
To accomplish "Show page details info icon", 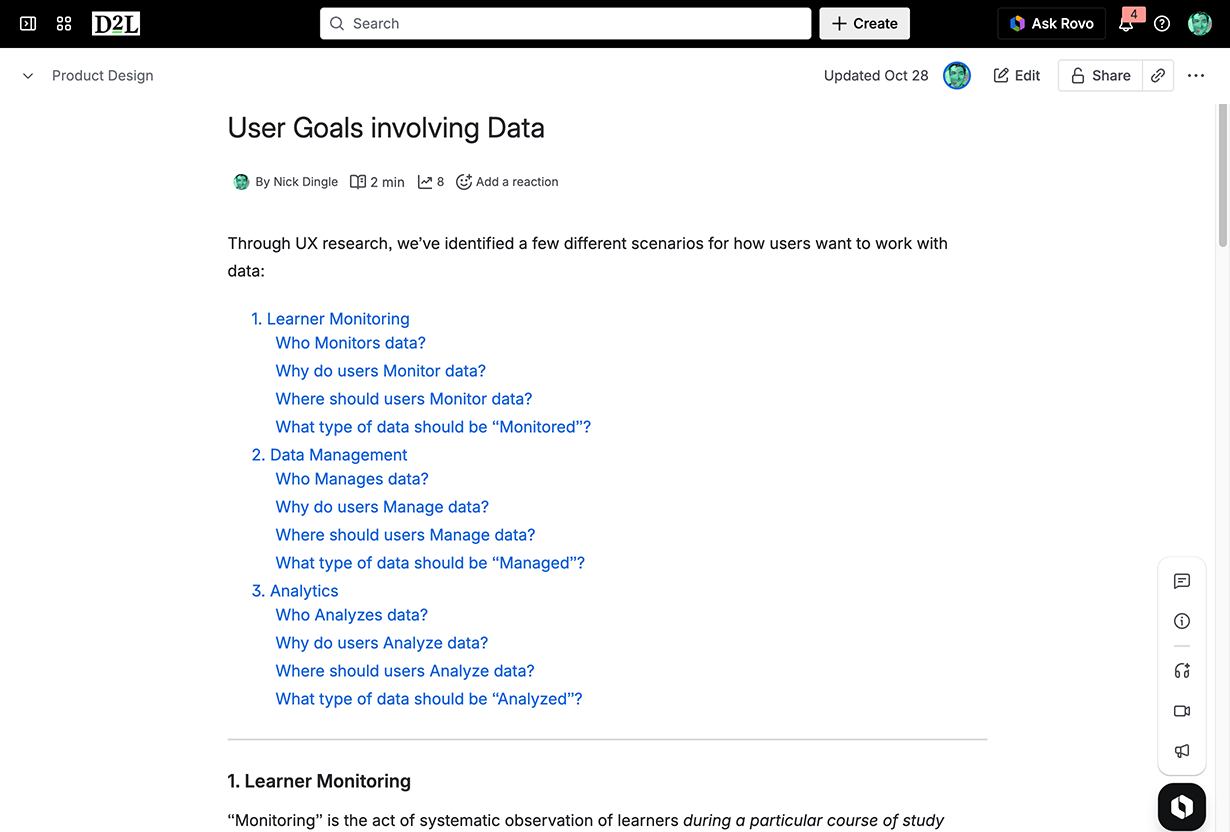I will (1182, 621).
